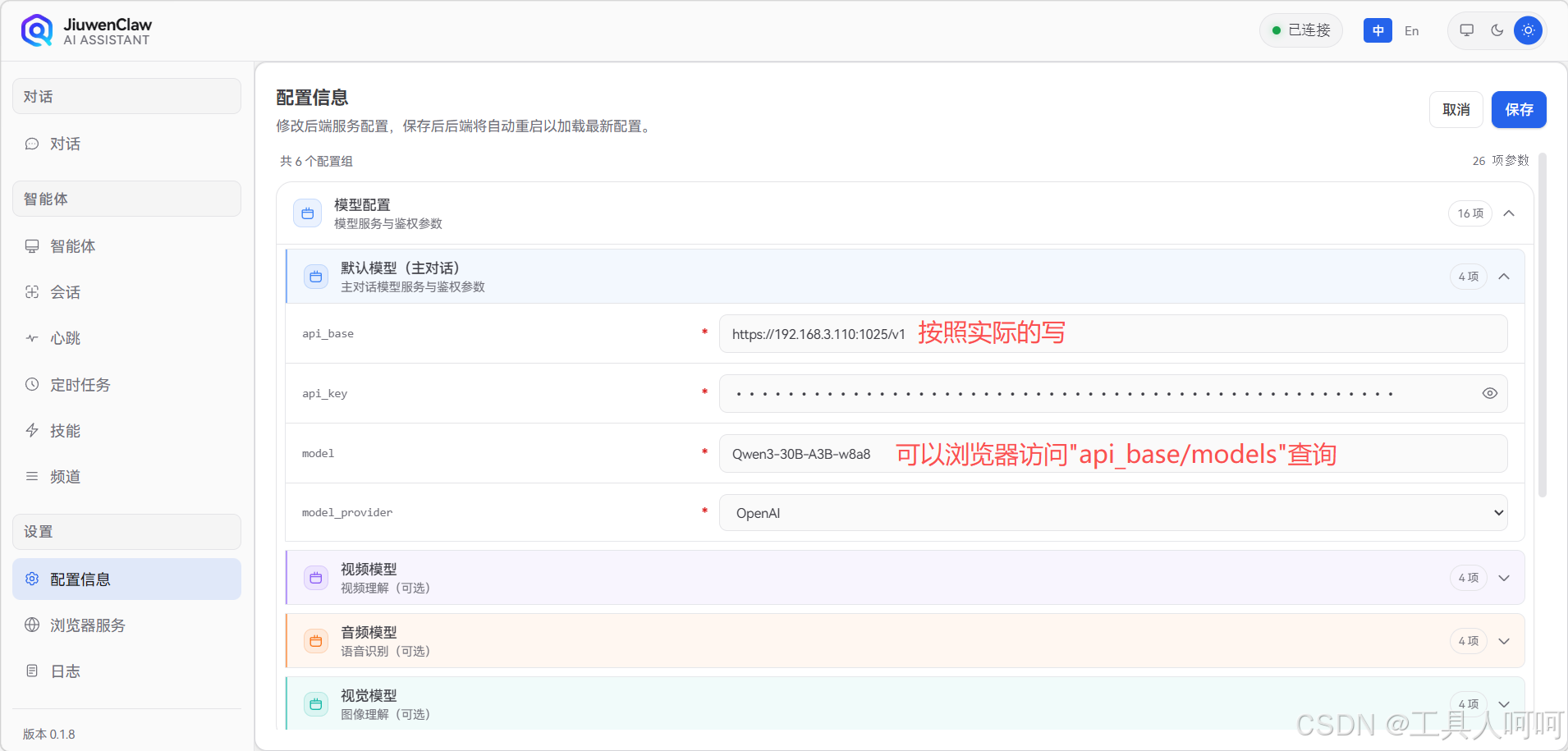Switch to dark mode moon icon
This screenshot has width=1568, height=751.
click(x=1497, y=30)
